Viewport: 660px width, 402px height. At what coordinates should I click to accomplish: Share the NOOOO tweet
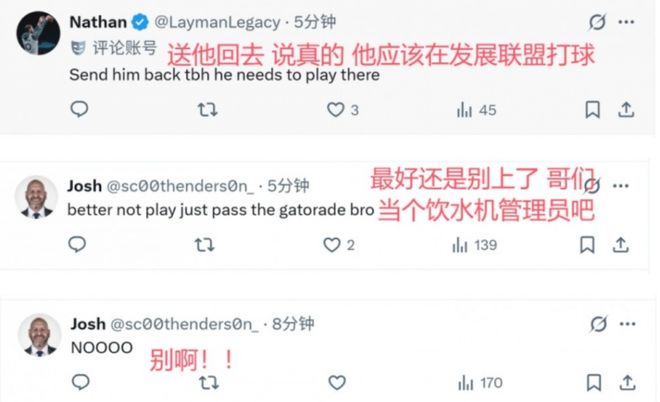627,383
